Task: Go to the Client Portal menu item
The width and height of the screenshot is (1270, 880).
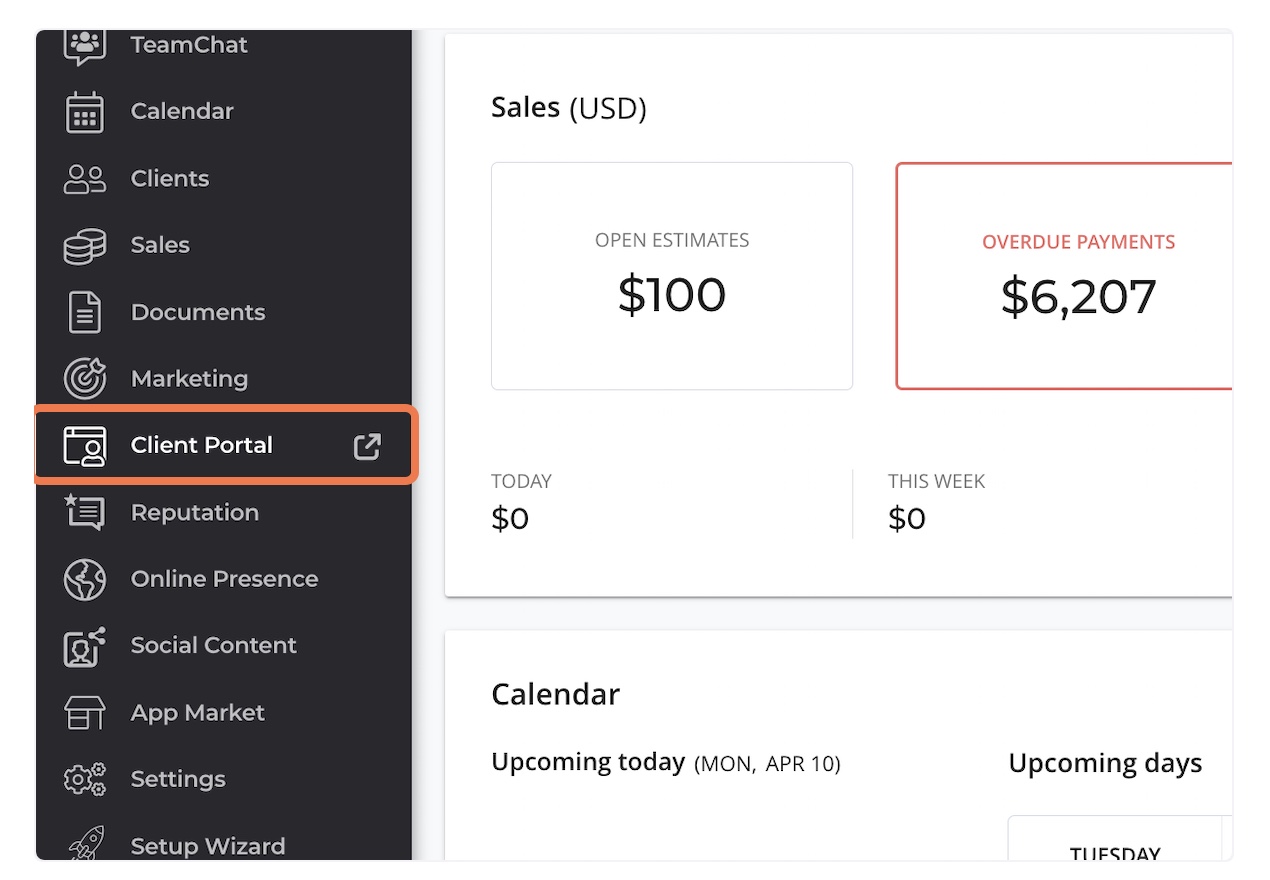Action: (224, 446)
